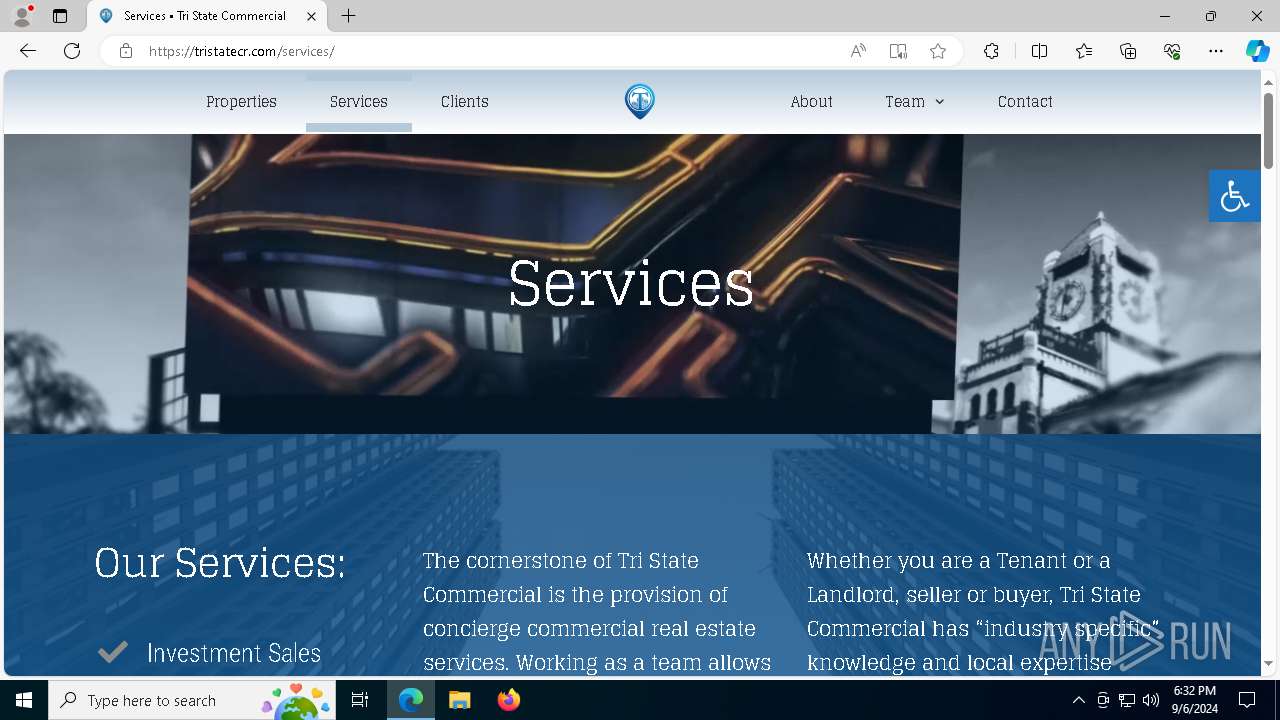Viewport: 1280px width, 720px height.
Task: Open network status tray icon
Action: [1127, 700]
